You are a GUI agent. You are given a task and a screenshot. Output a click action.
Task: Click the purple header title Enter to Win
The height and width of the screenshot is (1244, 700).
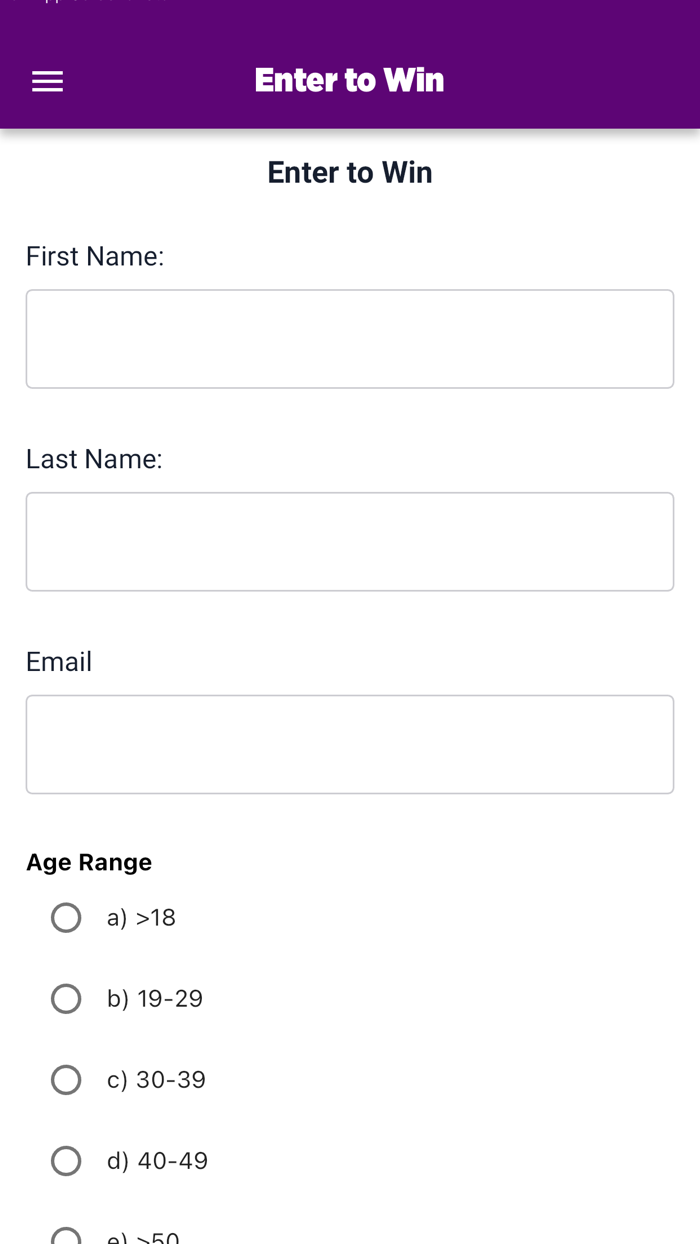point(349,80)
